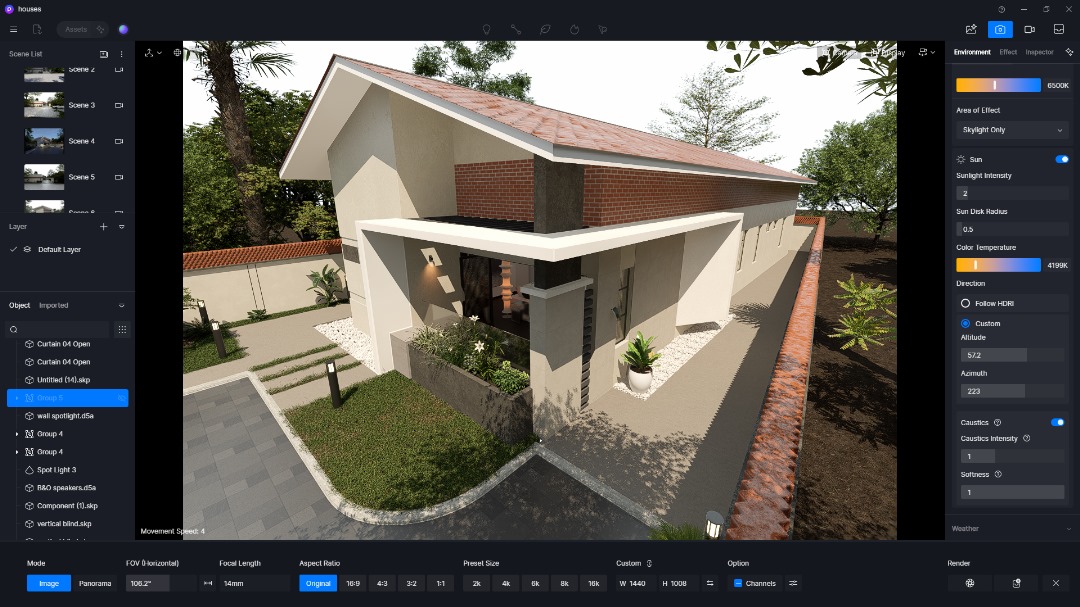
Task: Expand the Weather section
Action: click(x=1012, y=528)
